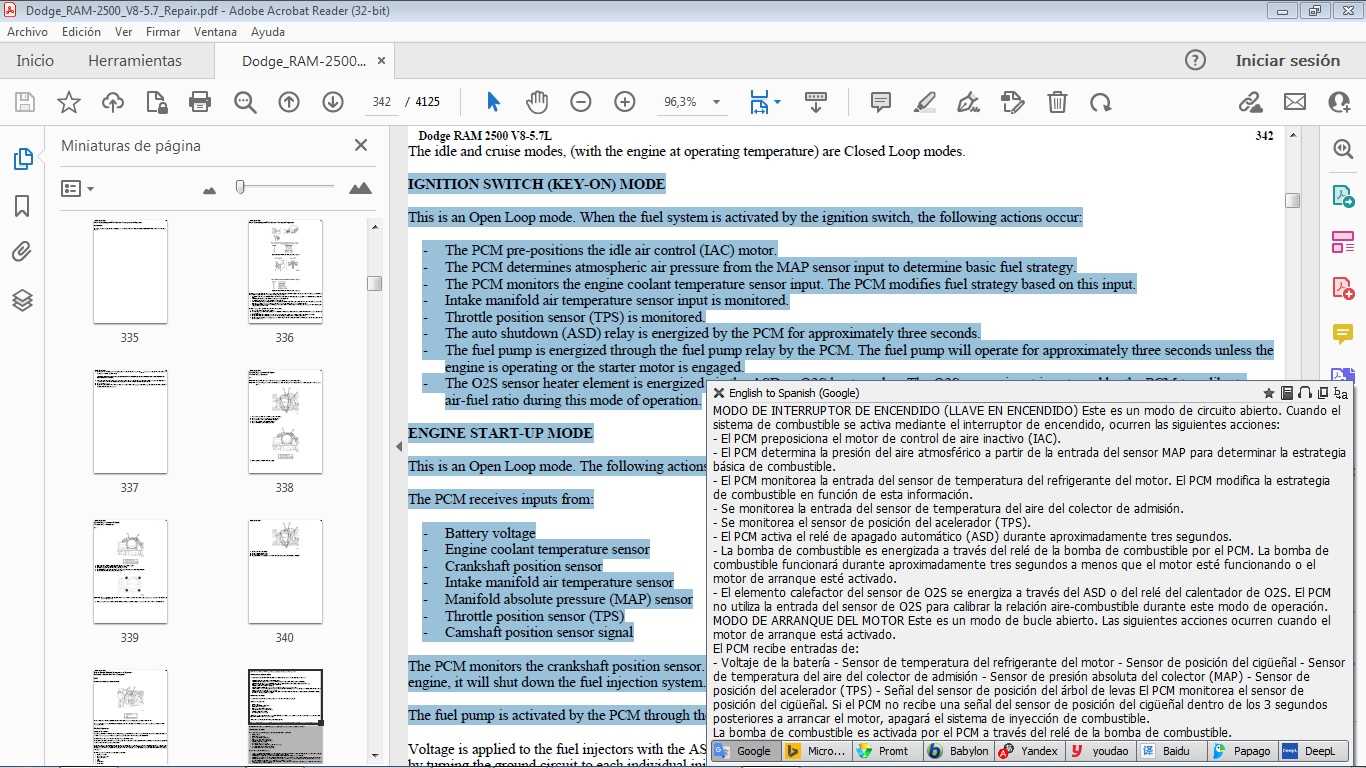The width and height of the screenshot is (1366, 768).
Task: Click the add people share icon
Action: 1339,102
